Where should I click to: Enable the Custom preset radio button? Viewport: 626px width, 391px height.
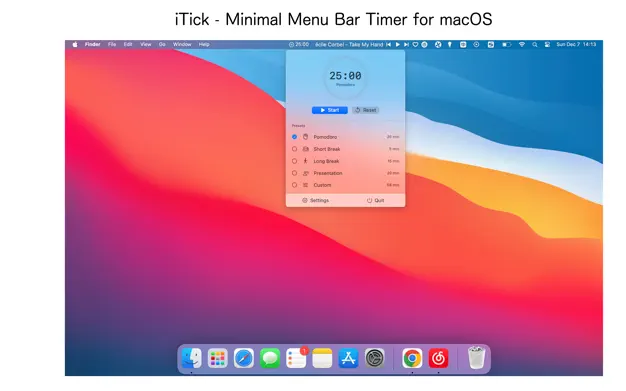(x=294, y=185)
